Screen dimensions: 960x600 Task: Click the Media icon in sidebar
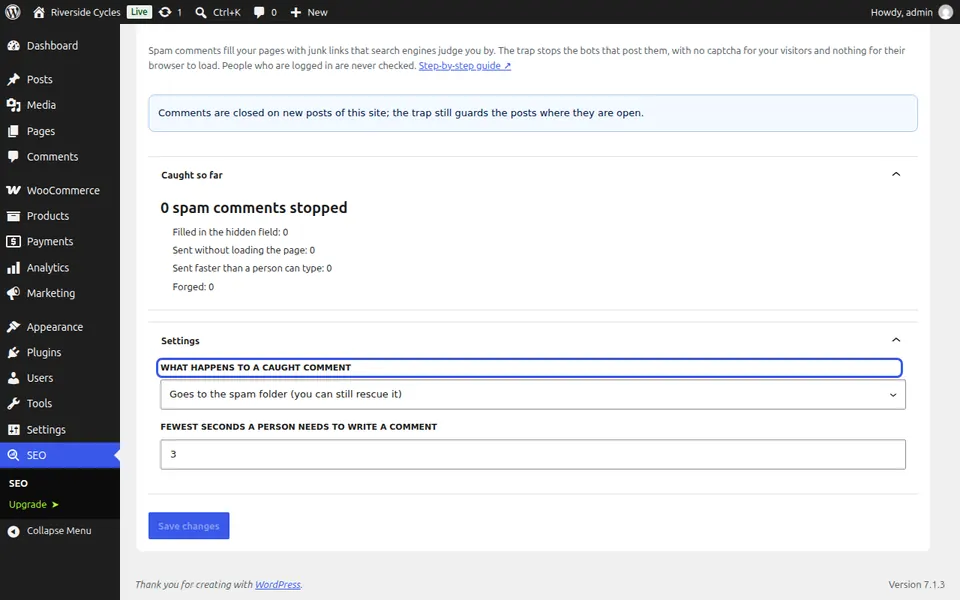pyautogui.click(x=13, y=105)
